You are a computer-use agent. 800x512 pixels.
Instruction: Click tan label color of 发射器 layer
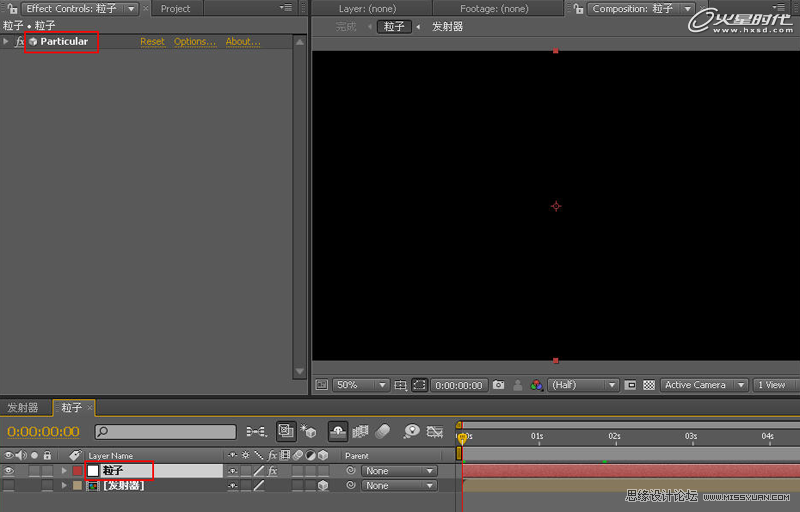click(x=77, y=485)
